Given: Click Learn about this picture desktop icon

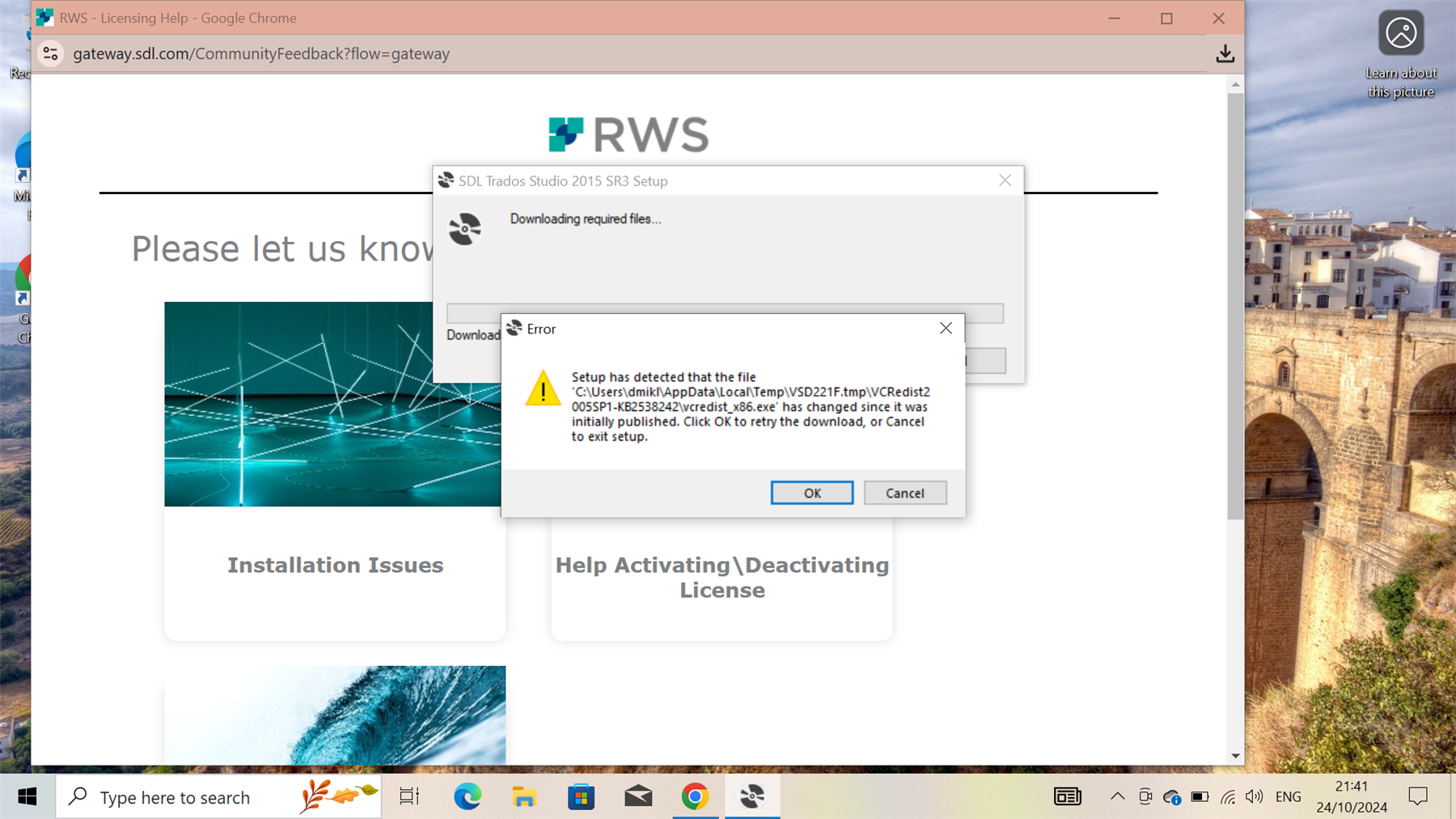Looking at the screenshot, I should tap(1401, 54).
